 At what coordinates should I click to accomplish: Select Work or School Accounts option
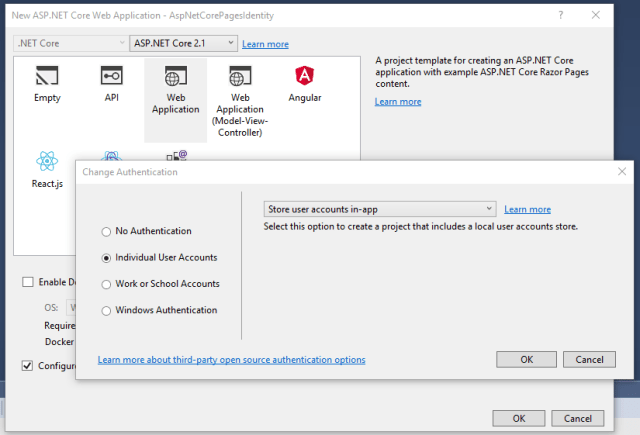tap(107, 284)
